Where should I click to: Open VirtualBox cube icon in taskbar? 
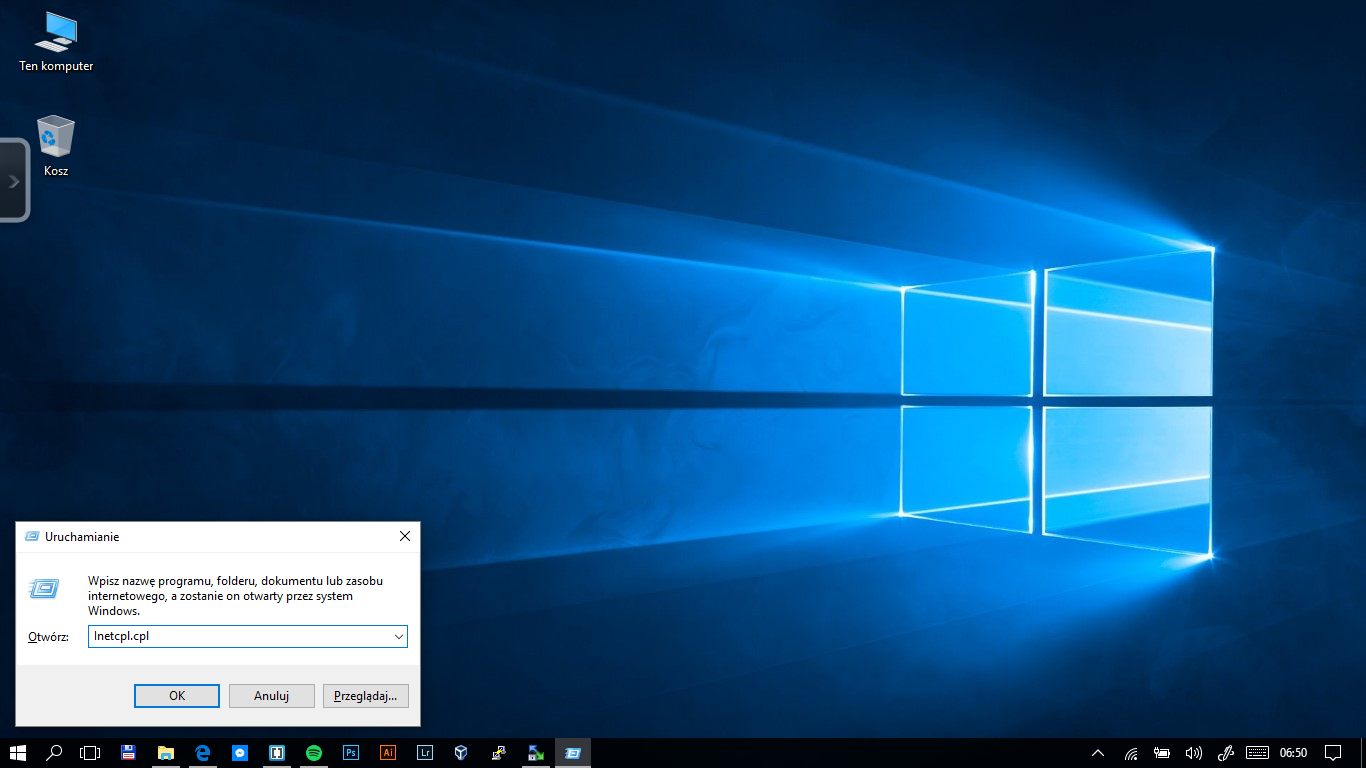click(x=461, y=753)
